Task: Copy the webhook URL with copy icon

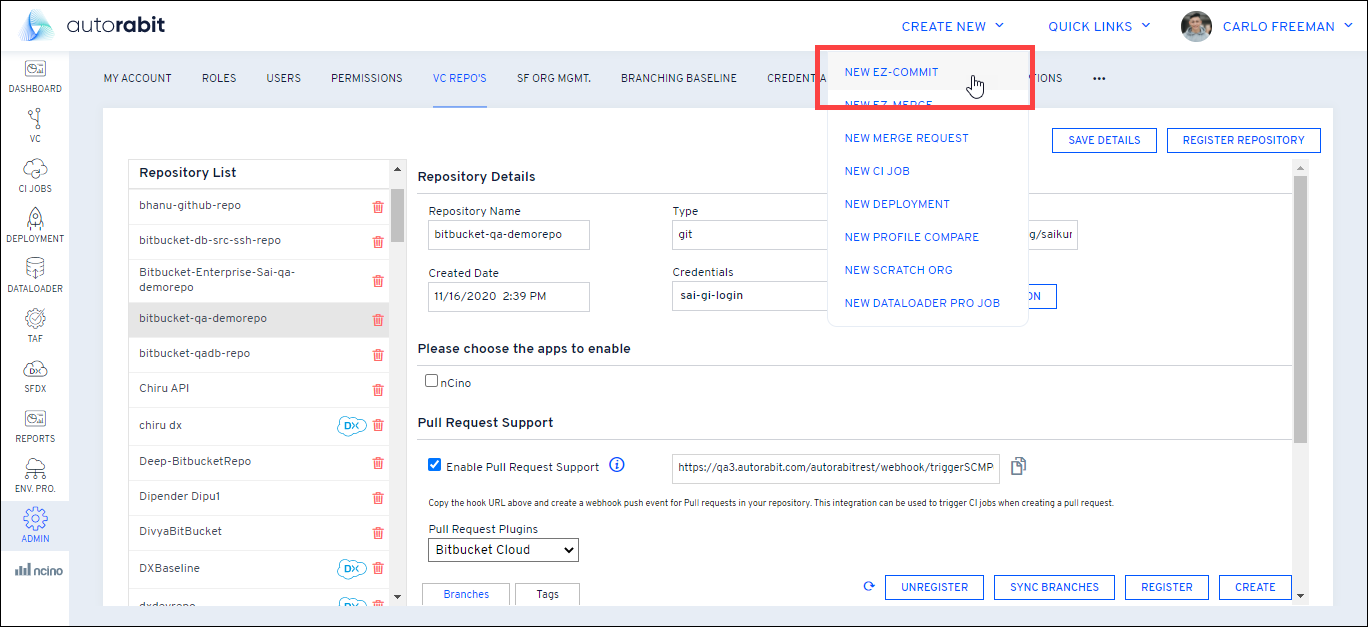Action: (1018, 466)
